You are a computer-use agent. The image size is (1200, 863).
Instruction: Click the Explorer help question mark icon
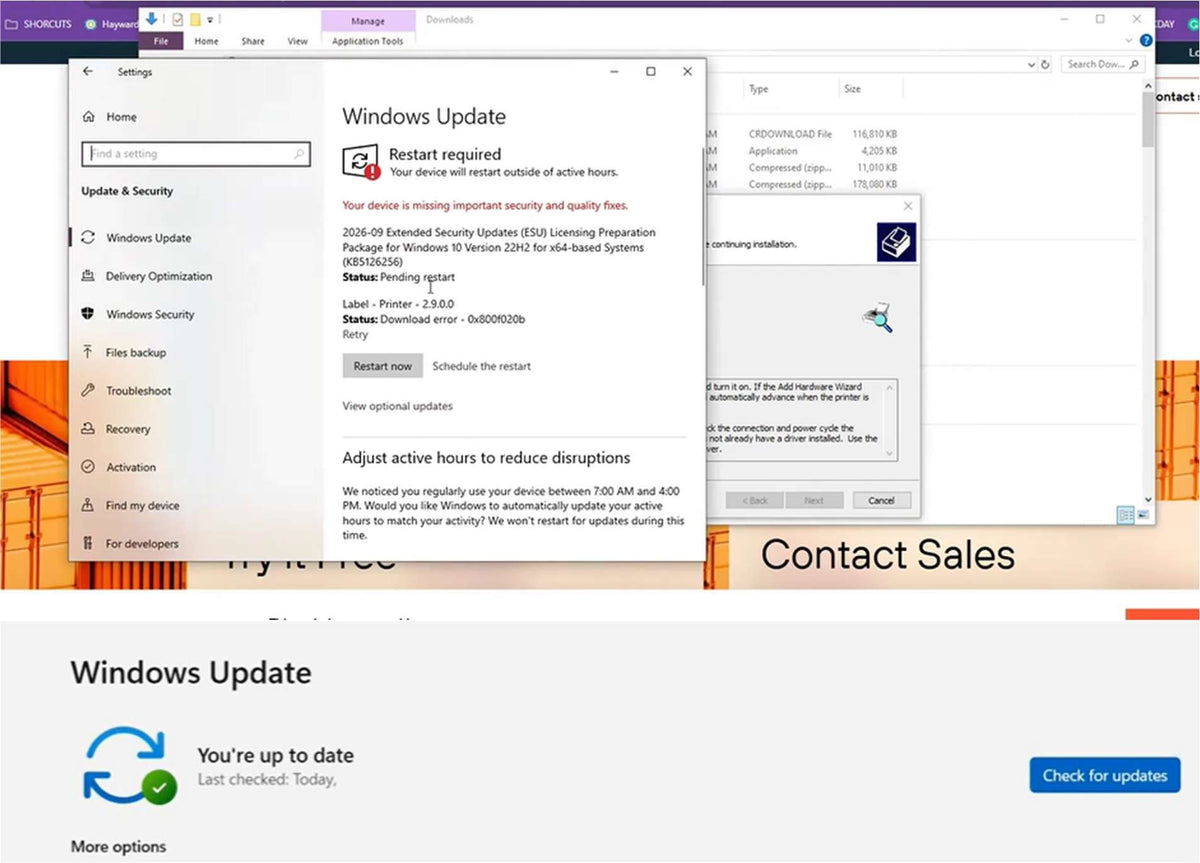1146,41
